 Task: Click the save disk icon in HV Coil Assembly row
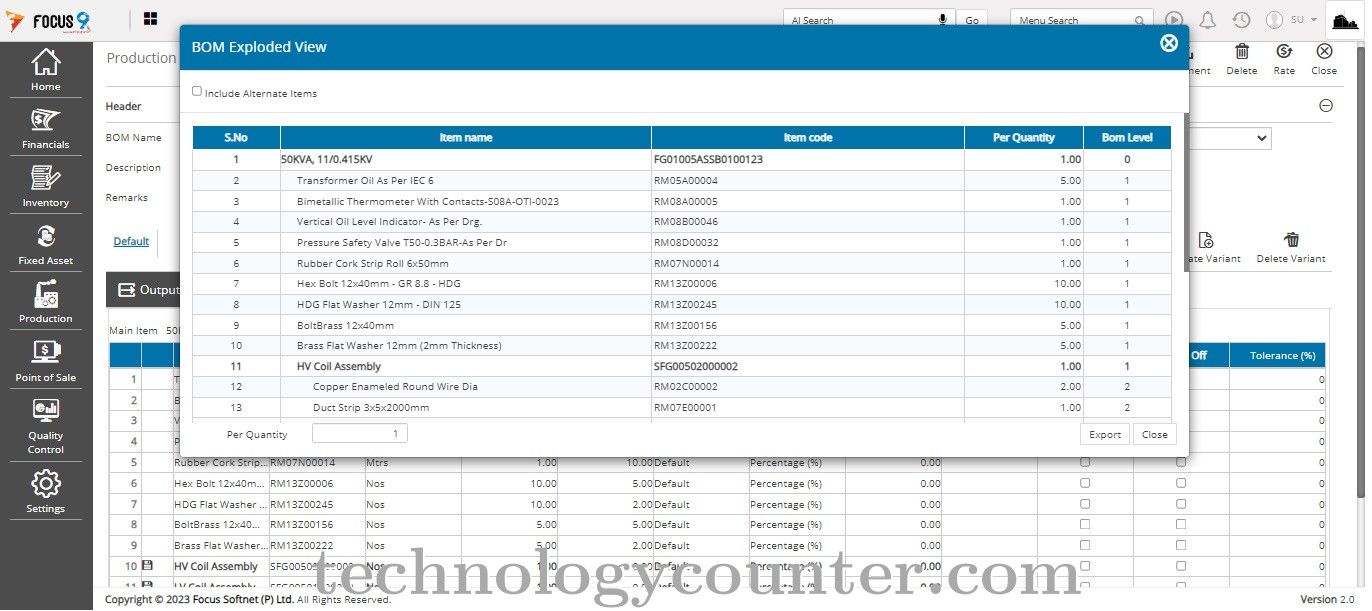(x=147, y=566)
